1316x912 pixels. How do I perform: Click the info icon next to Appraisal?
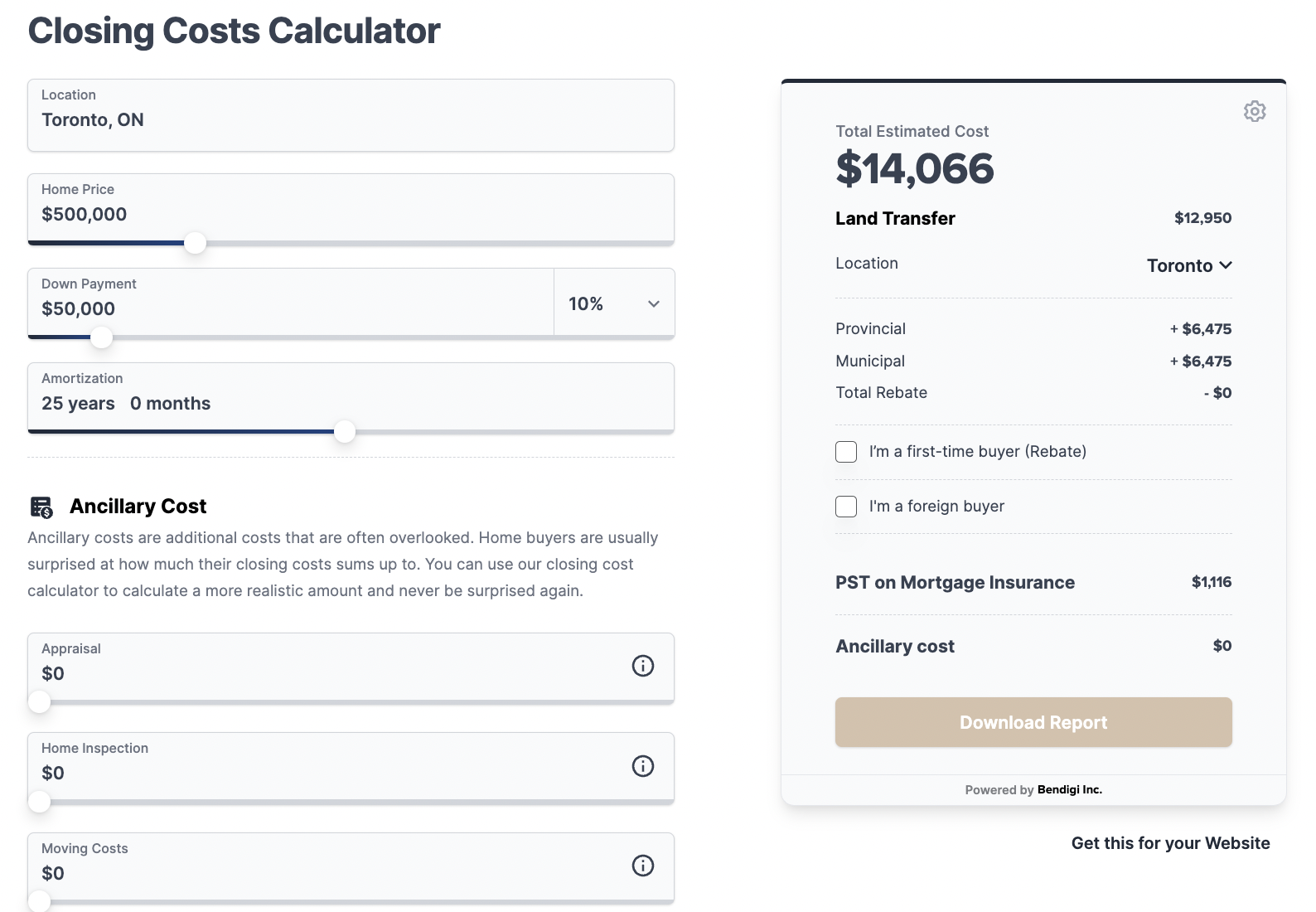[643, 666]
